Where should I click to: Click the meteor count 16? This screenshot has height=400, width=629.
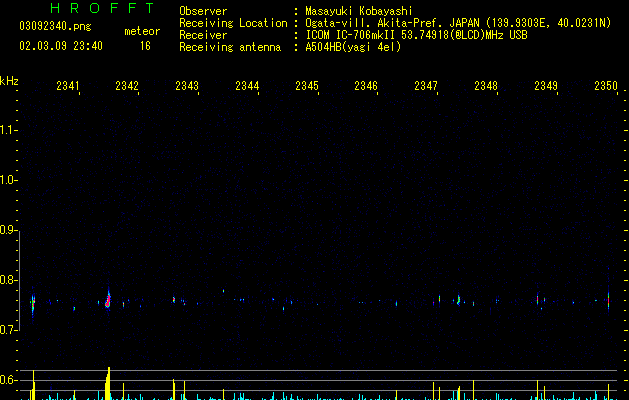[x=145, y=46]
